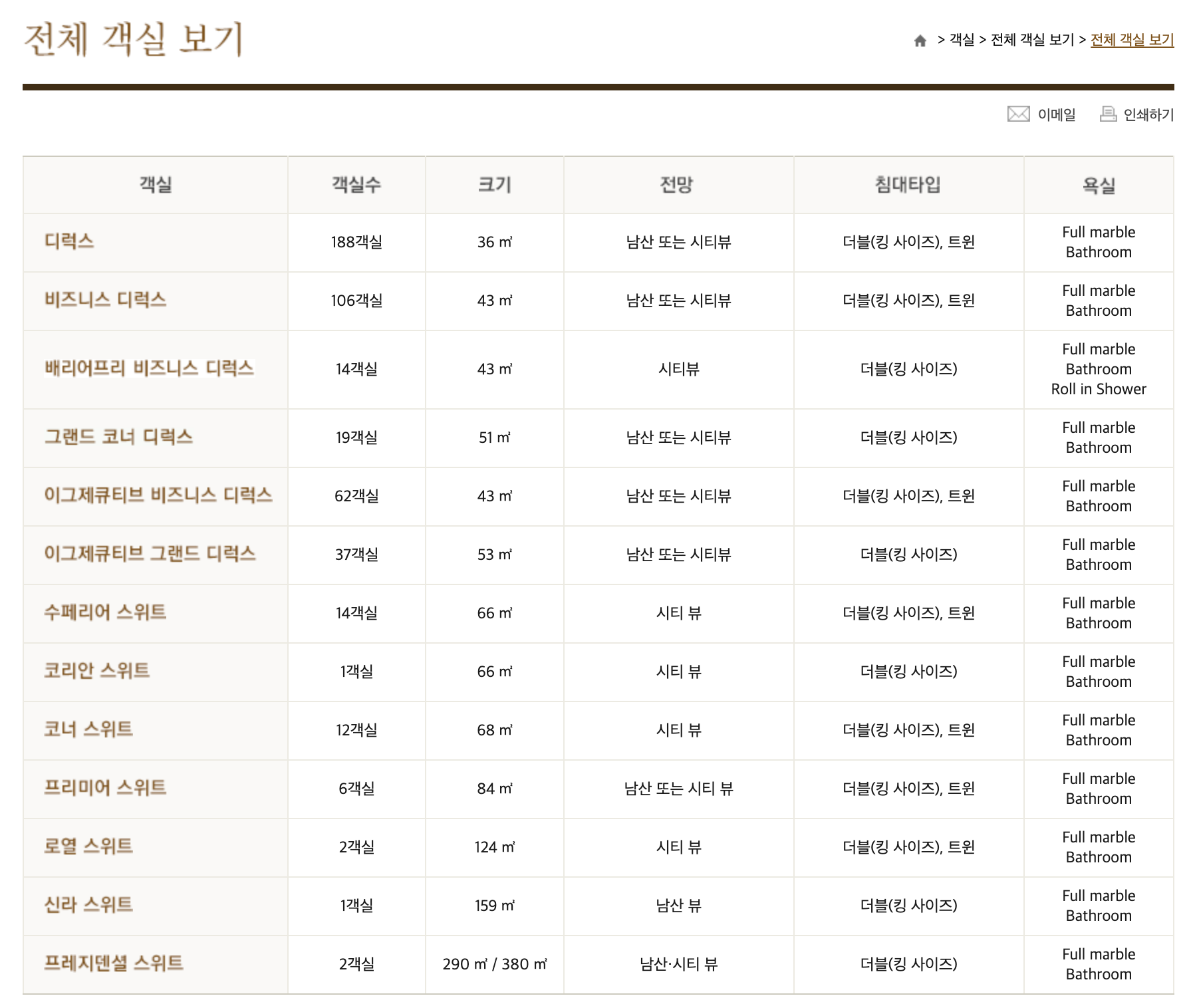Open 프리미어 스위트 room link

[105, 787]
